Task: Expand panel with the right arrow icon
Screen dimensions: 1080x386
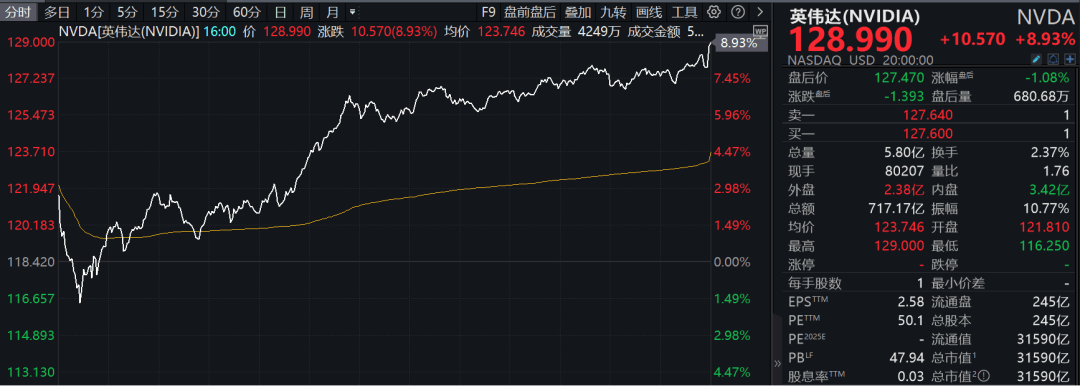Action: [760, 12]
